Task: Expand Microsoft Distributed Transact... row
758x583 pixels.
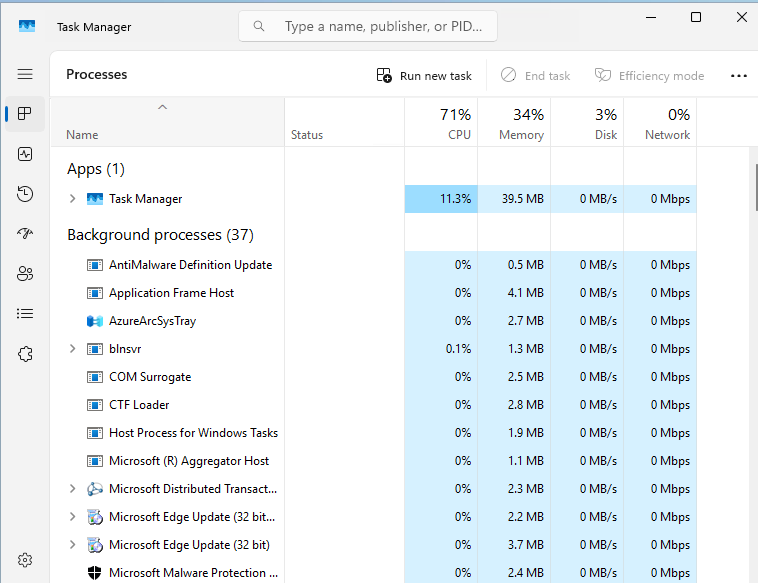Action: pos(73,489)
